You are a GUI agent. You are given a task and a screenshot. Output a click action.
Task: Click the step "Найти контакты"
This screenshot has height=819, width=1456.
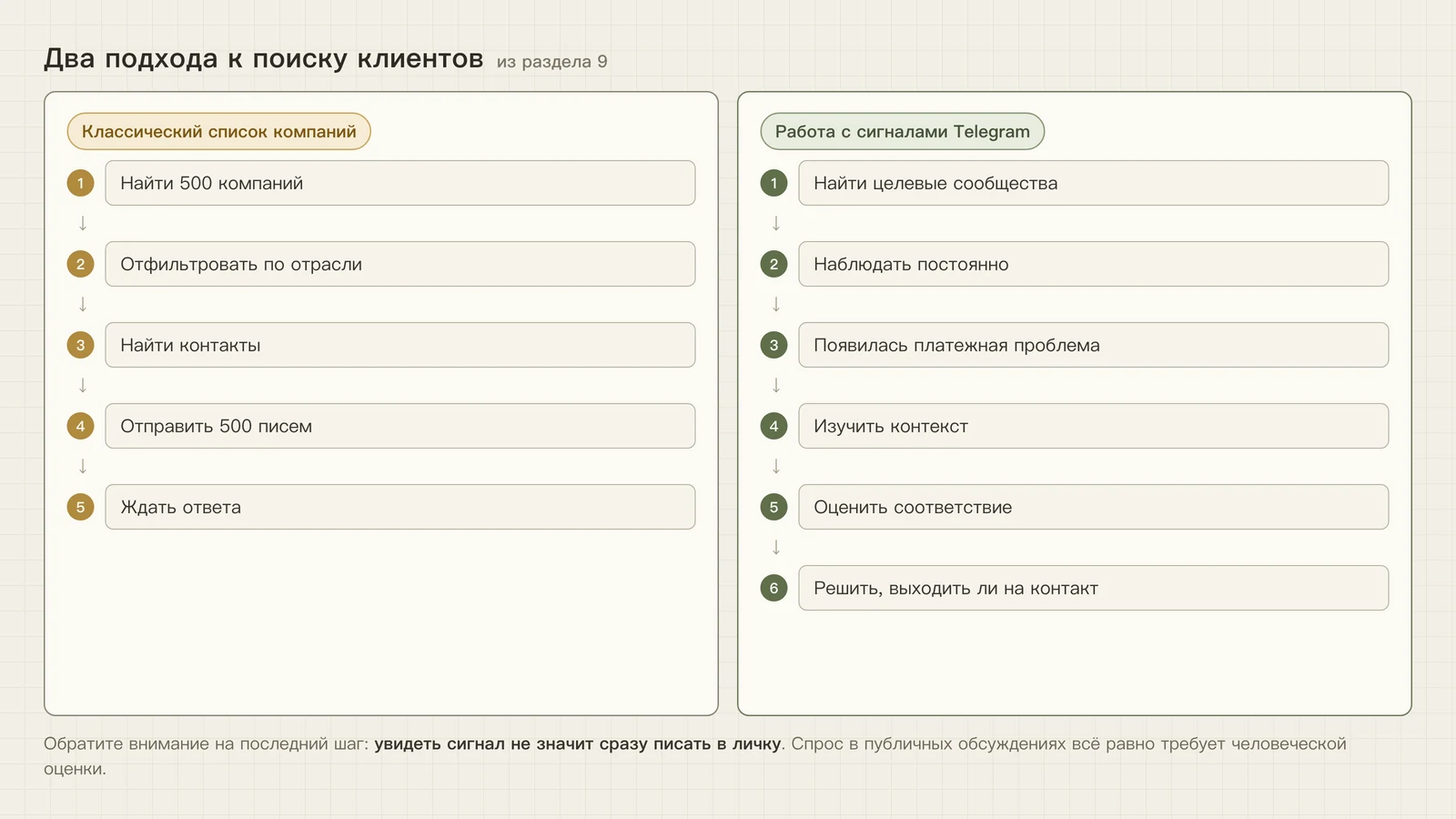(400, 345)
